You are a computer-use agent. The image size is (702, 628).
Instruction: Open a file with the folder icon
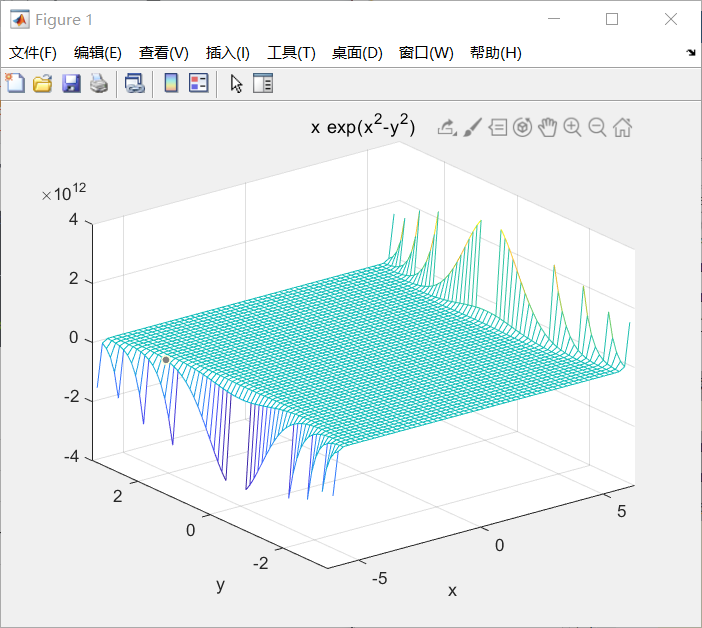[x=43, y=84]
